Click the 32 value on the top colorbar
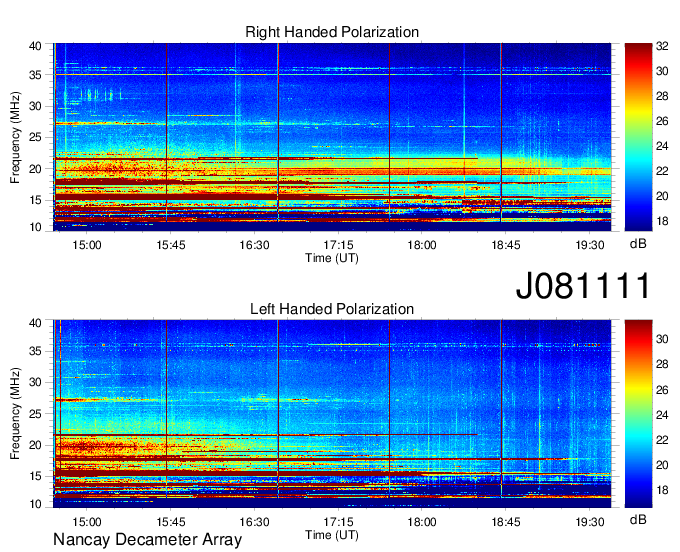680x552 pixels. [662, 46]
